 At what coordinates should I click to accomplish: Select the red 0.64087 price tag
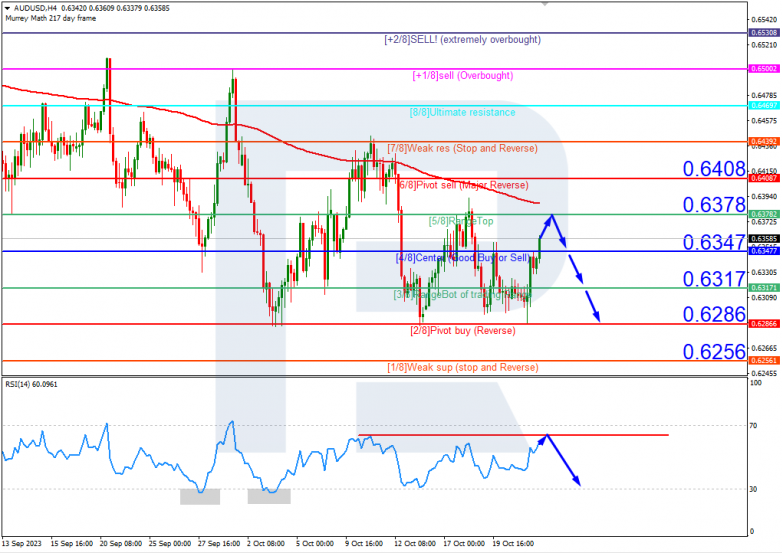pyautogui.click(x=764, y=178)
